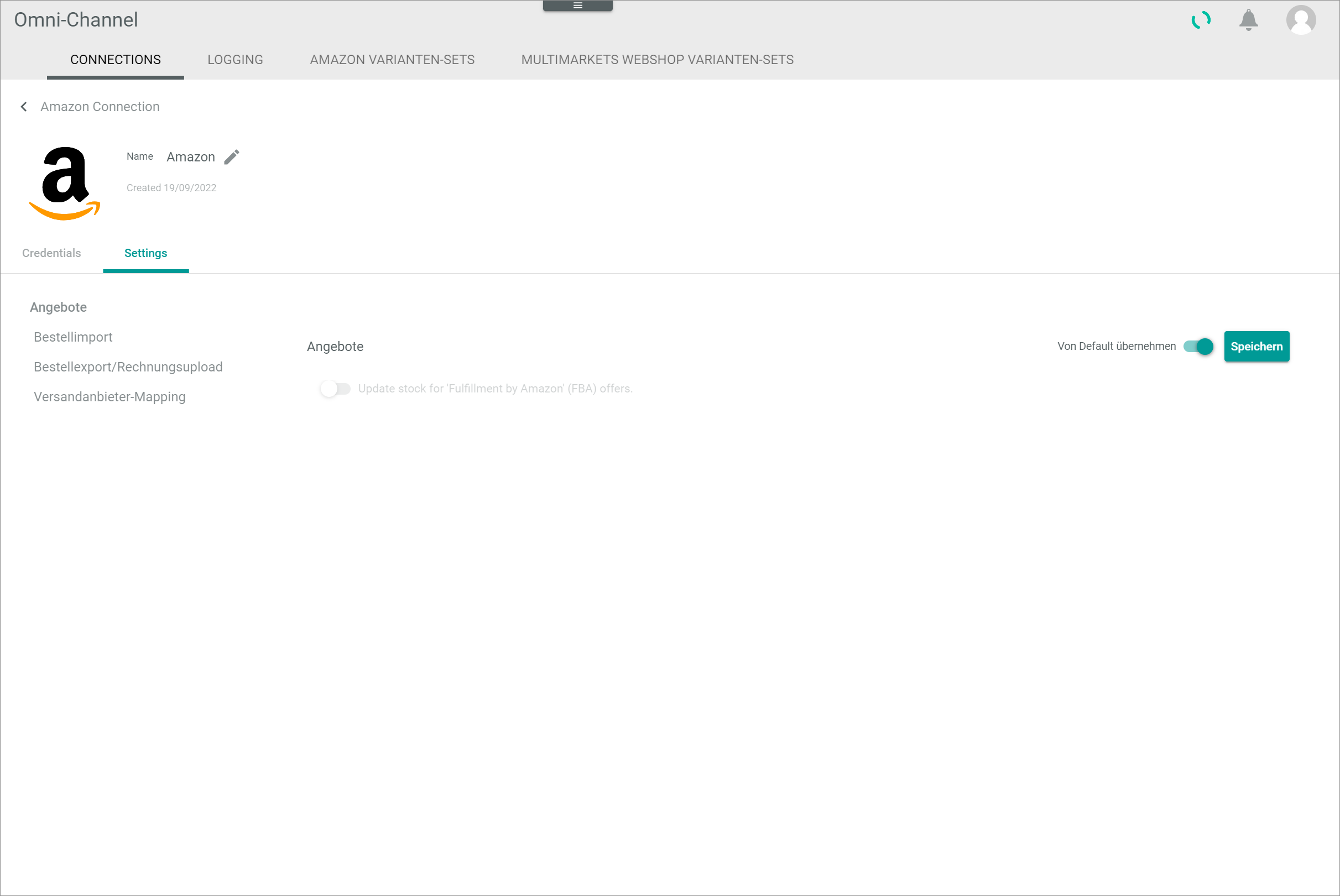Switch to the Credentials tab
The height and width of the screenshot is (896, 1340).
pyautogui.click(x=51, y=253)
